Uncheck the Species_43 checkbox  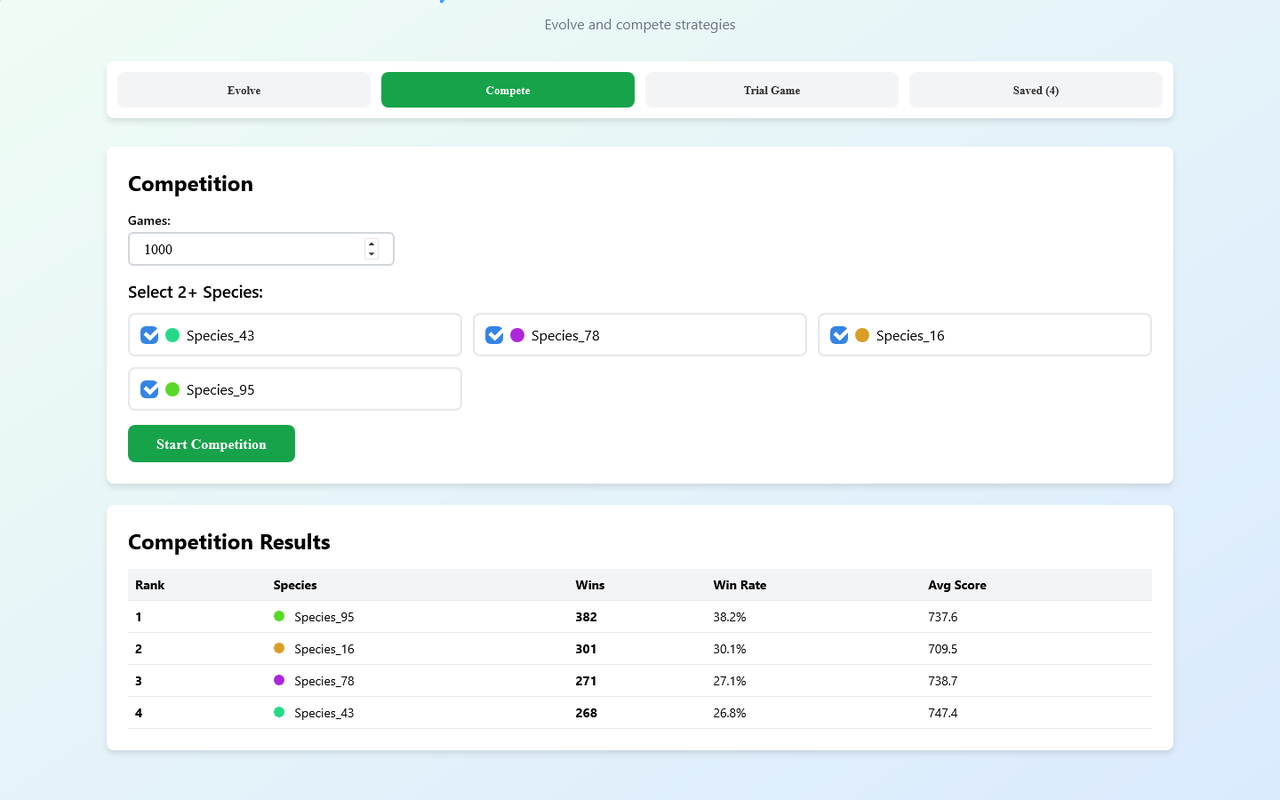pos(149,335)
